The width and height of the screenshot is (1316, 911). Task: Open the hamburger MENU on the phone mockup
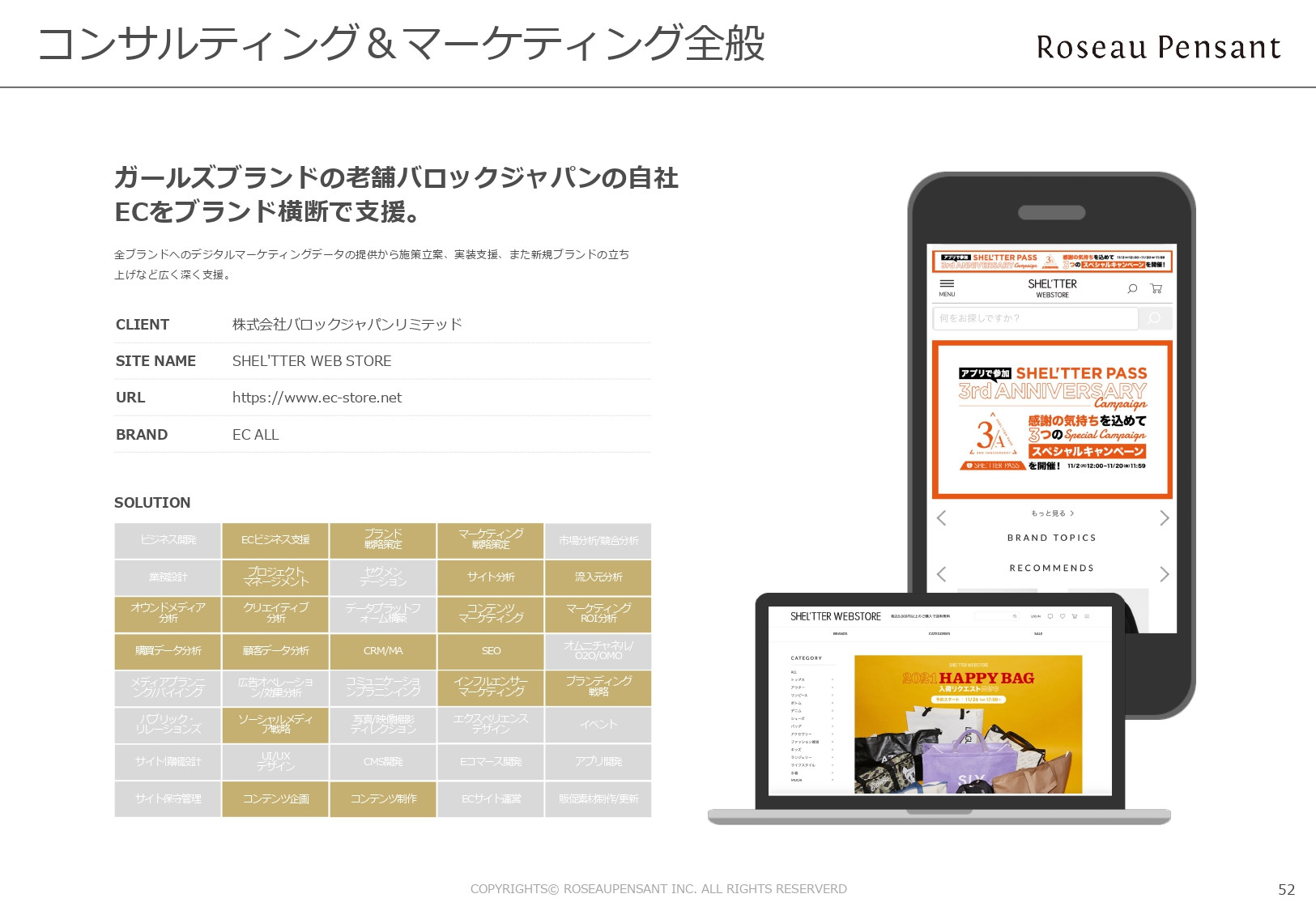(x=948, y=285)
